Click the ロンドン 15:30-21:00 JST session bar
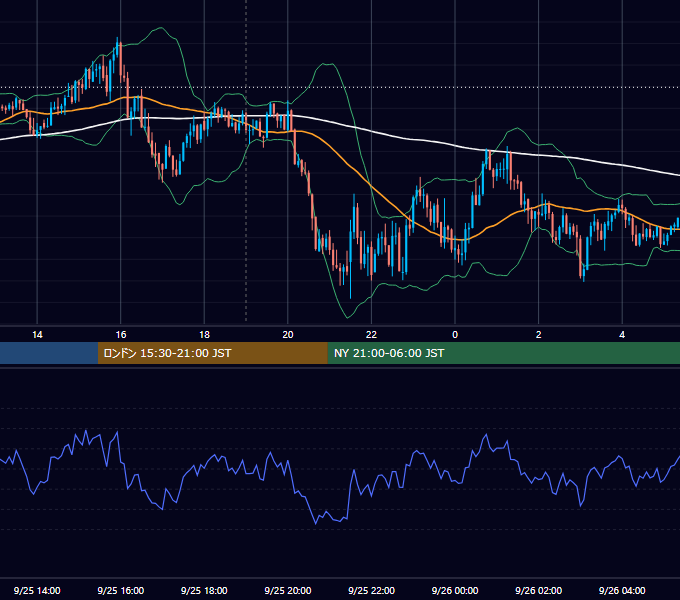This screenshot has height=600, width=680. tap(212, 353)
